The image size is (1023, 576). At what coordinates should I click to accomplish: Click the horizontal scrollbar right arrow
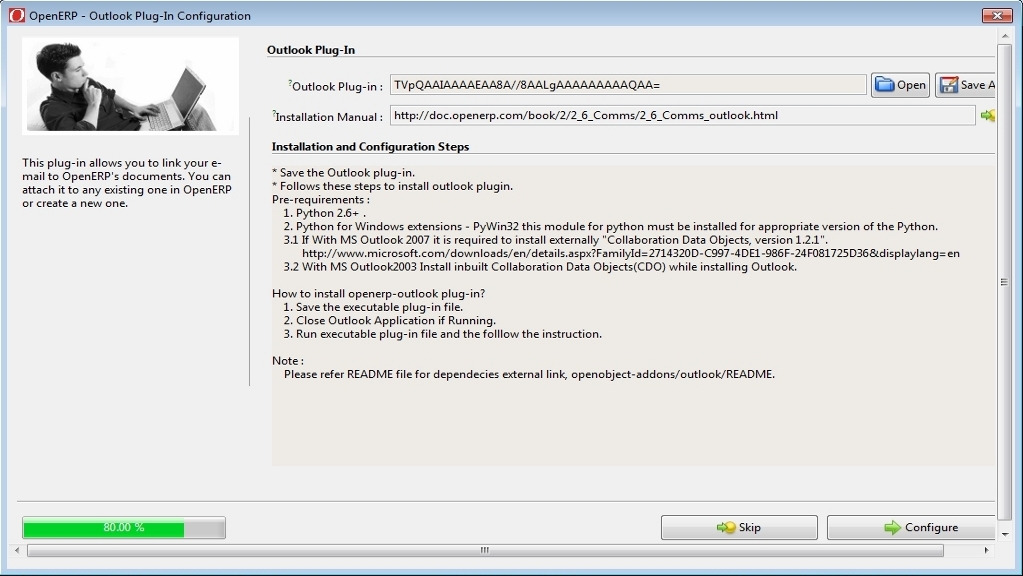(x=987, y=550)
